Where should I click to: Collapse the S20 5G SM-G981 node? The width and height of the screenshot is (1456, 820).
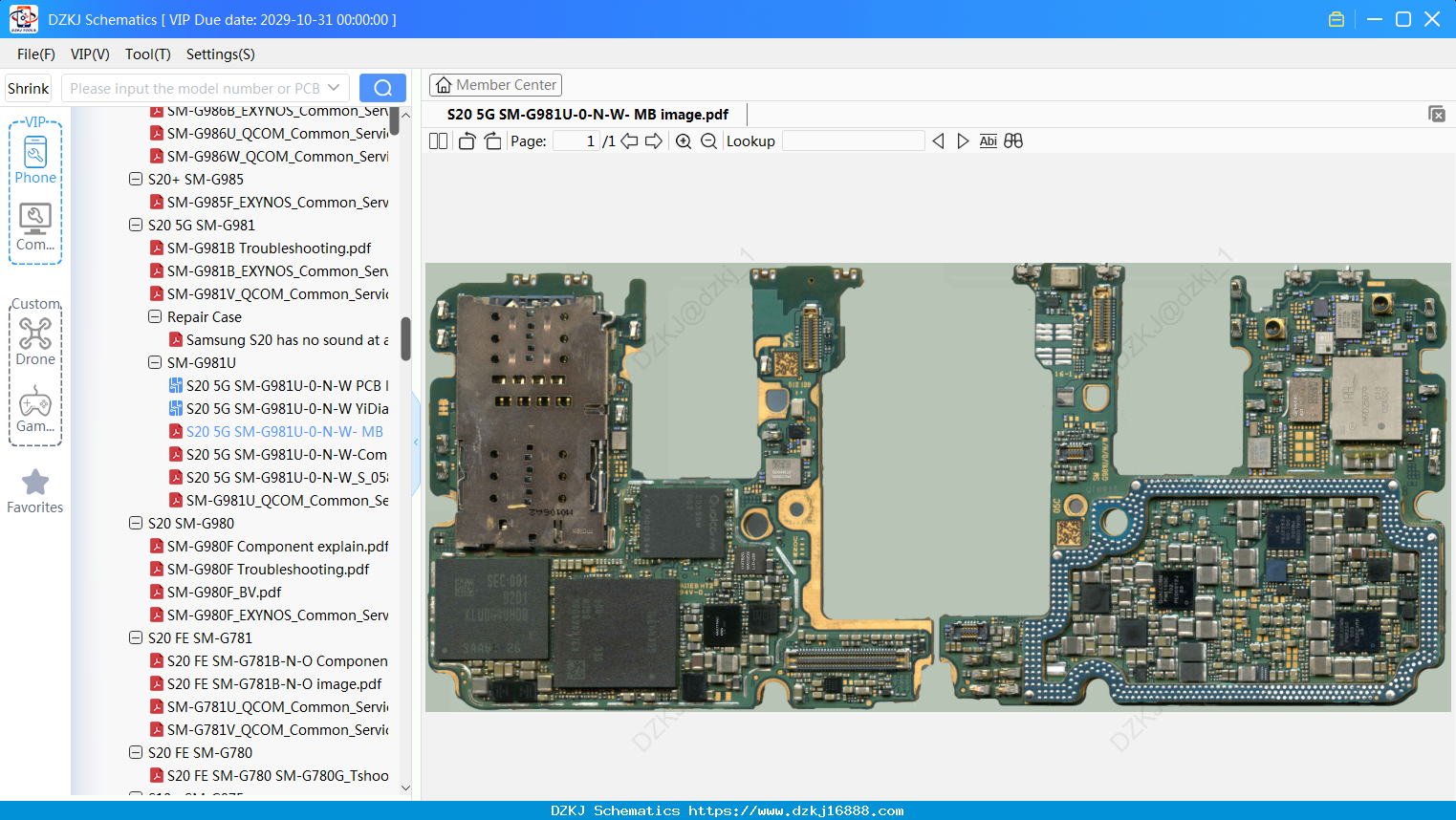pyautogui.click(x=136, y=226)
